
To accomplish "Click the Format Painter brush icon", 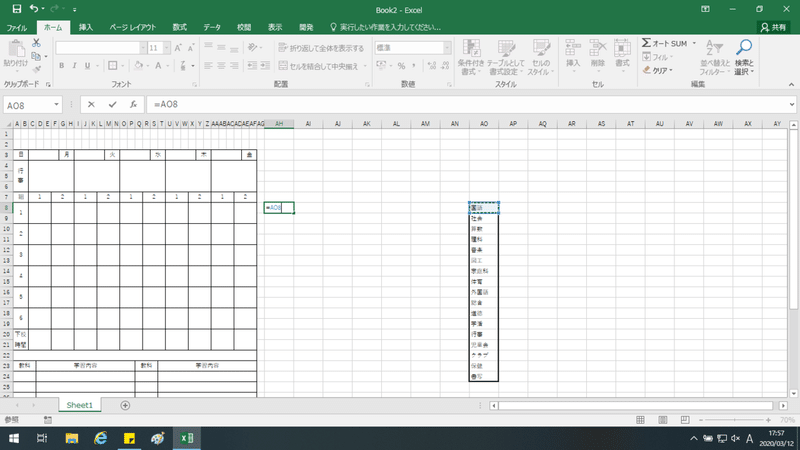I will [36, 69].
